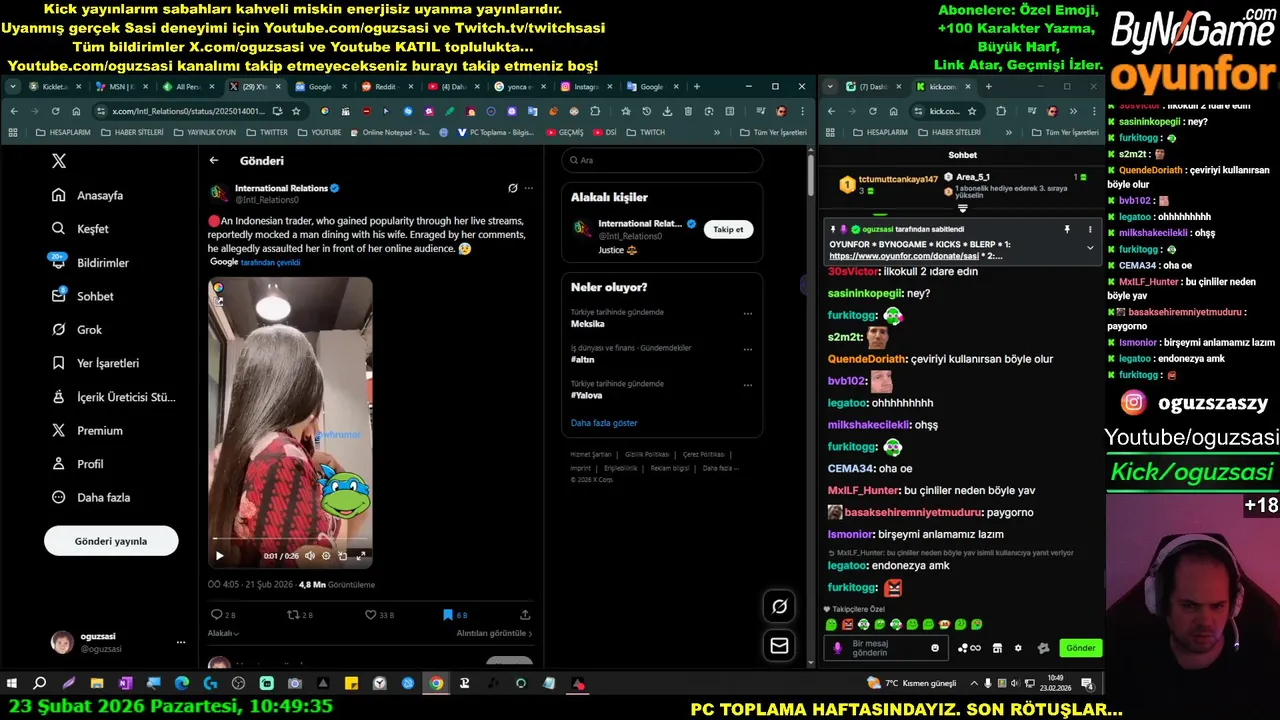Viewport: 1280px width, 720px height.
Task: Bookmark page star in X address bar
Action: [x=296, y=111]
